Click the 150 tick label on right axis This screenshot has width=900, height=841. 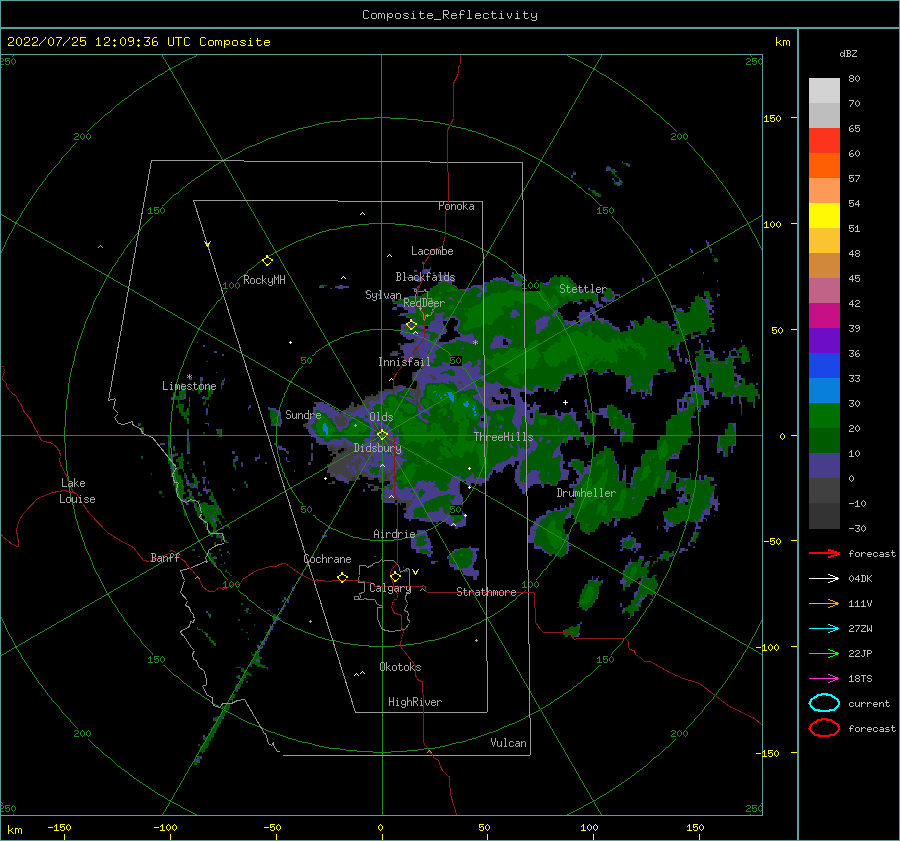pos(773,118)
